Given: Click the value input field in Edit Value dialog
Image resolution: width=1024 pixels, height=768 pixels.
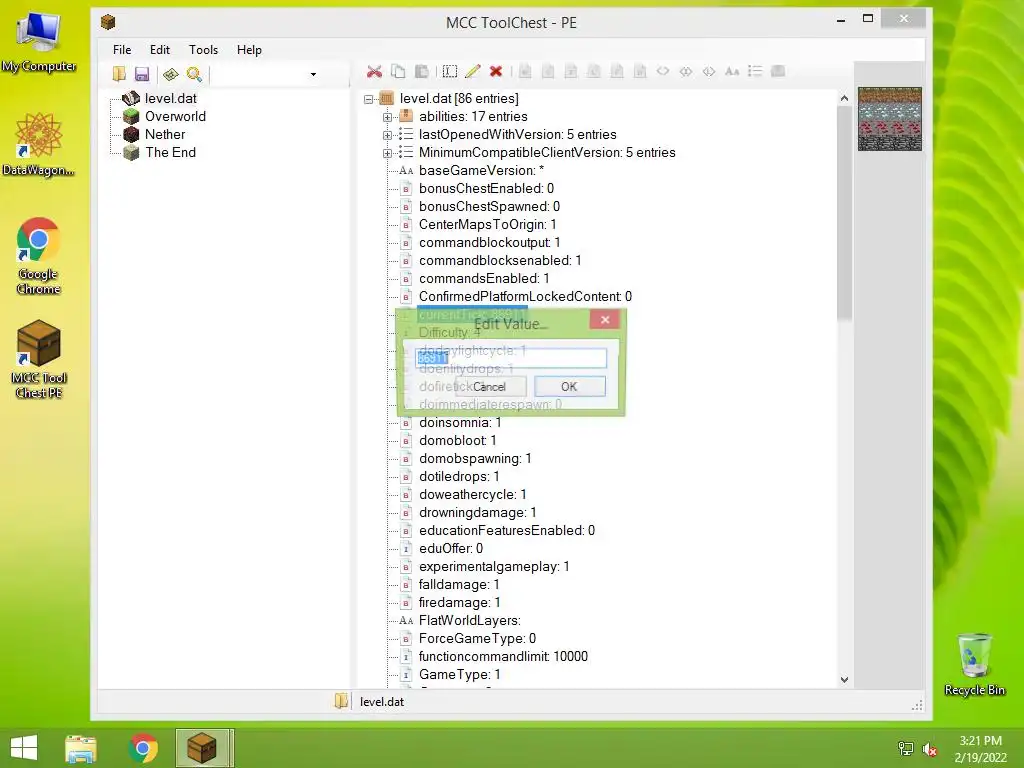Looking at the screenshot, I should (x=511, y=358).
